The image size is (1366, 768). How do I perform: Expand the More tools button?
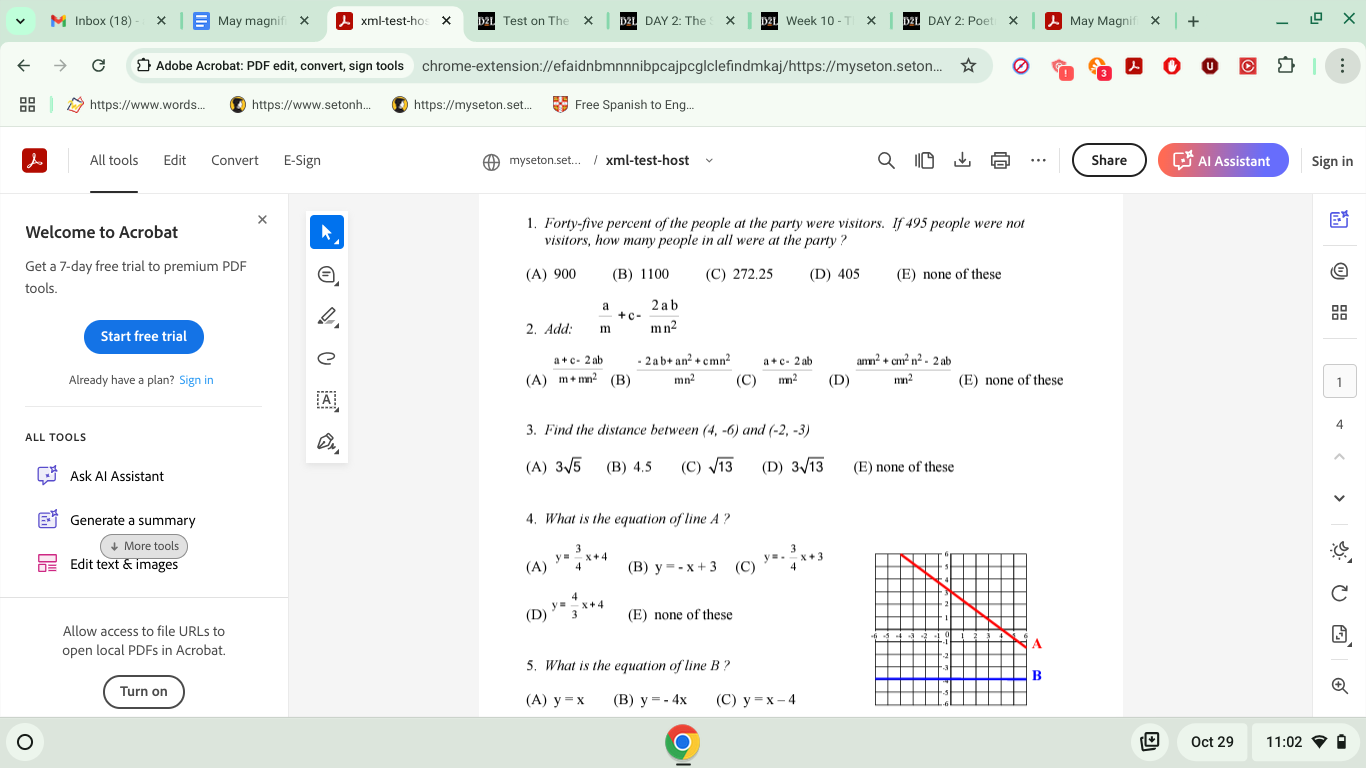click(x=144, y=546)
